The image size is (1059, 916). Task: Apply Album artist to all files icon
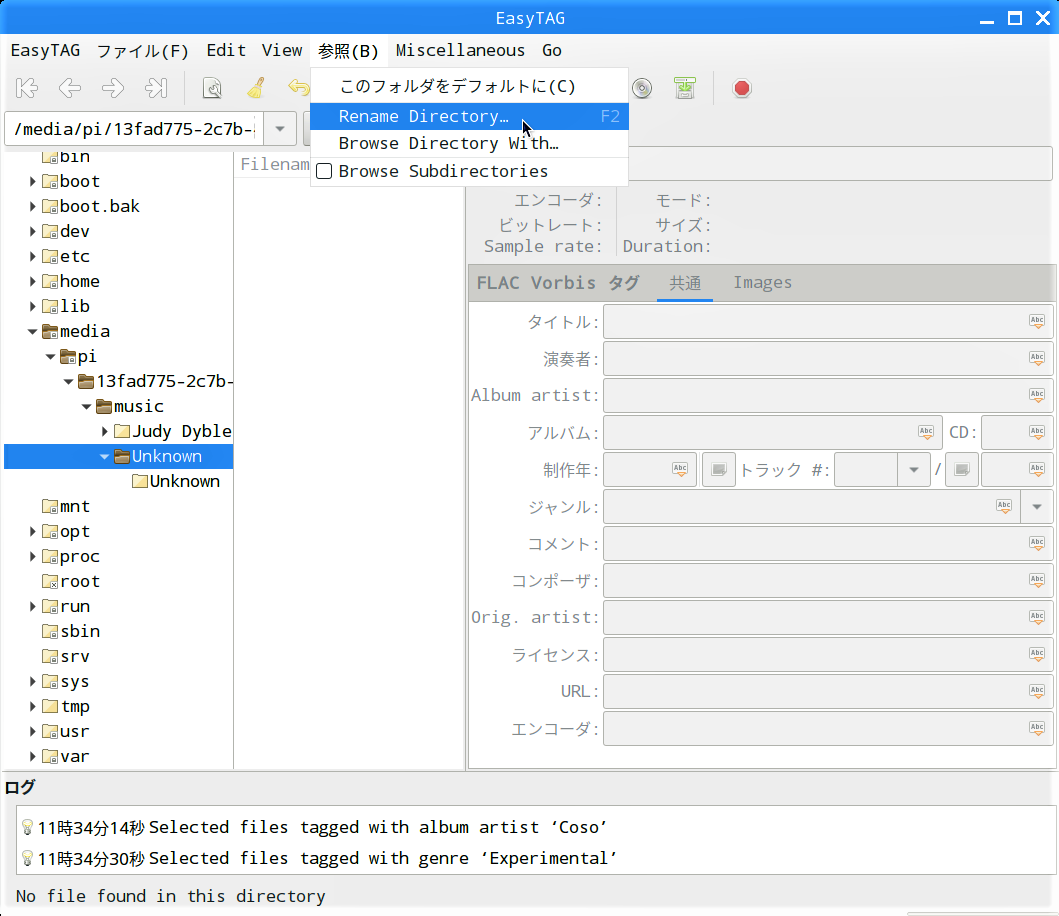tap(1037, 395)
